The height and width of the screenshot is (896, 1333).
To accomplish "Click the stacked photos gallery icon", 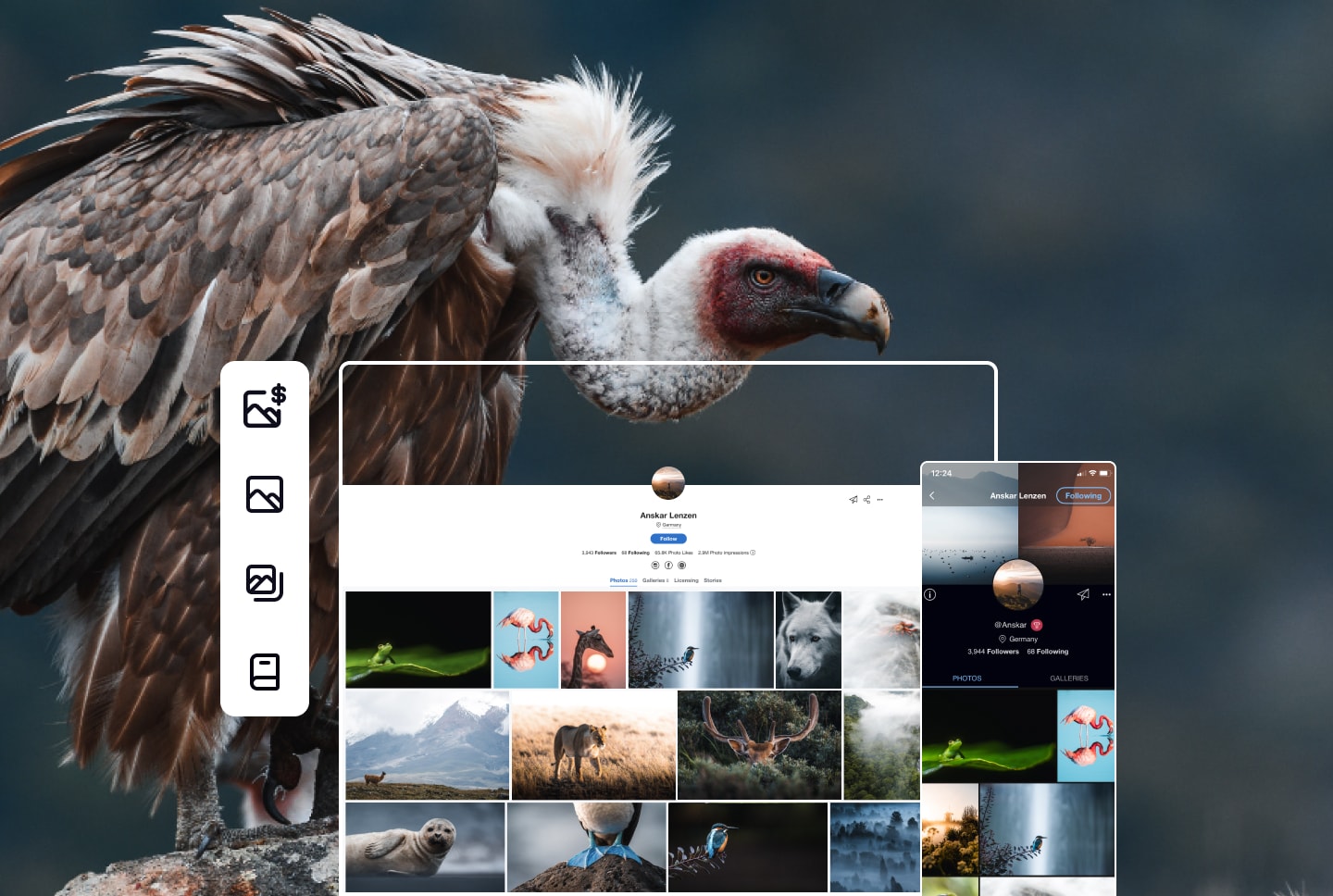I will 265,583.
